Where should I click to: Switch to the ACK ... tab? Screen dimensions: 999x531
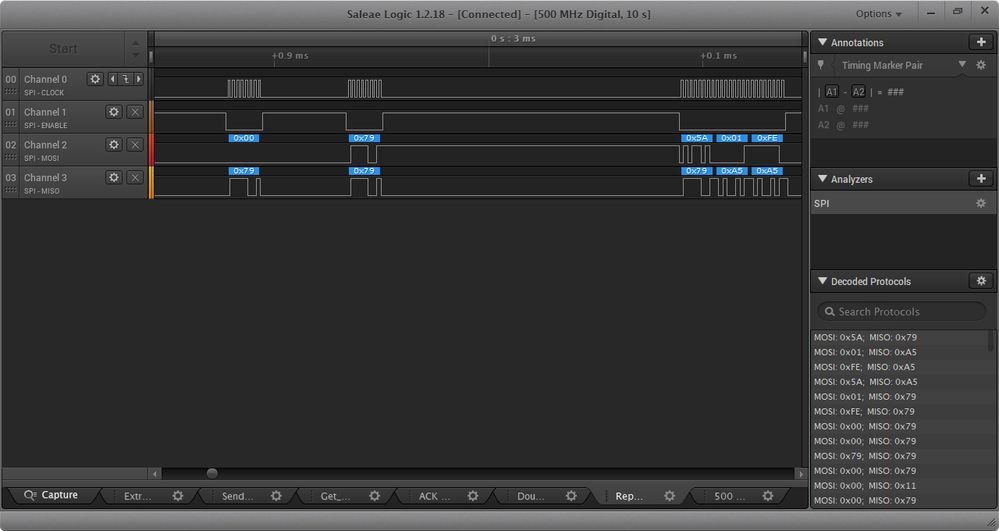pyautogui.click(x=434, y=496)
